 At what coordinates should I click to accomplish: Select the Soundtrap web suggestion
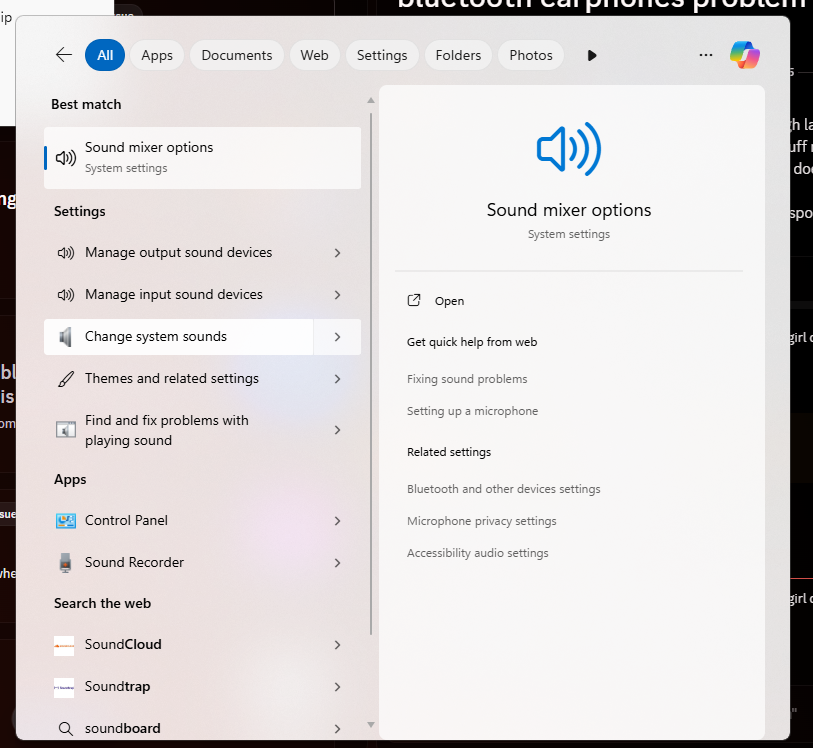202,687
